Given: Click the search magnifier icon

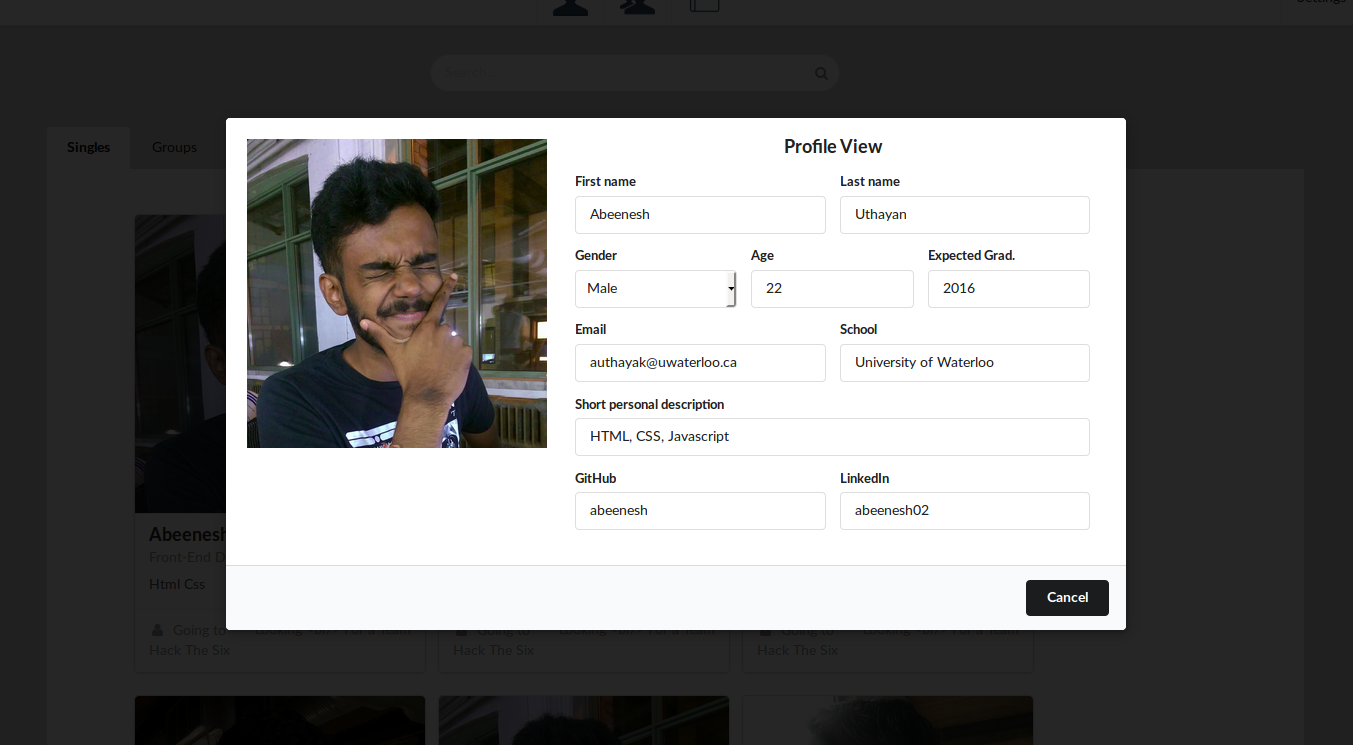Looking at the screenshot, I should point(821,73).
